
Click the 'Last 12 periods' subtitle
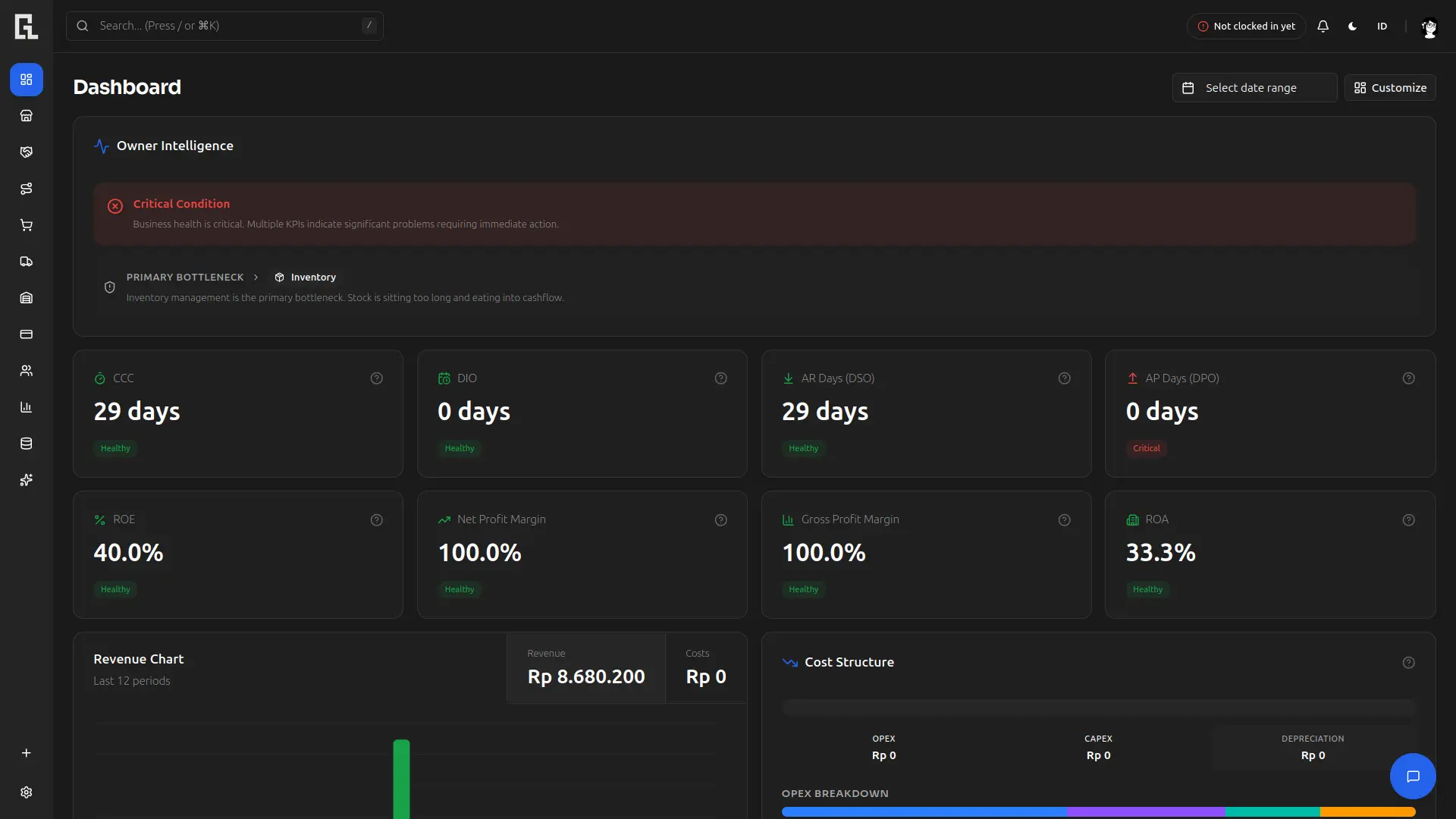point(132,681)
